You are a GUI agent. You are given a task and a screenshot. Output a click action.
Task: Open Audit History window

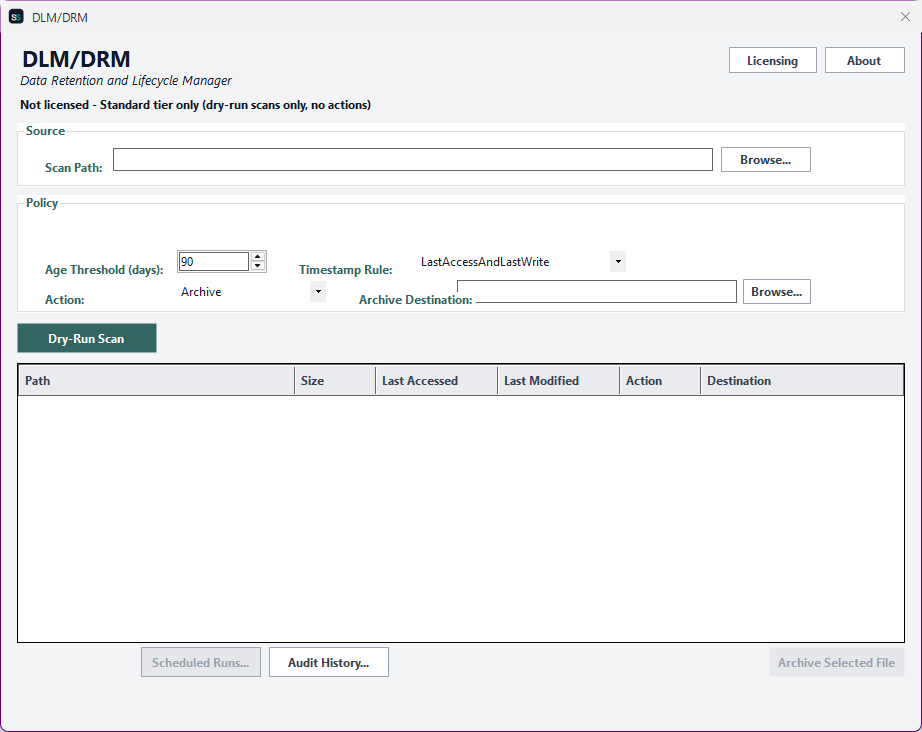click(x=329, y=663)
